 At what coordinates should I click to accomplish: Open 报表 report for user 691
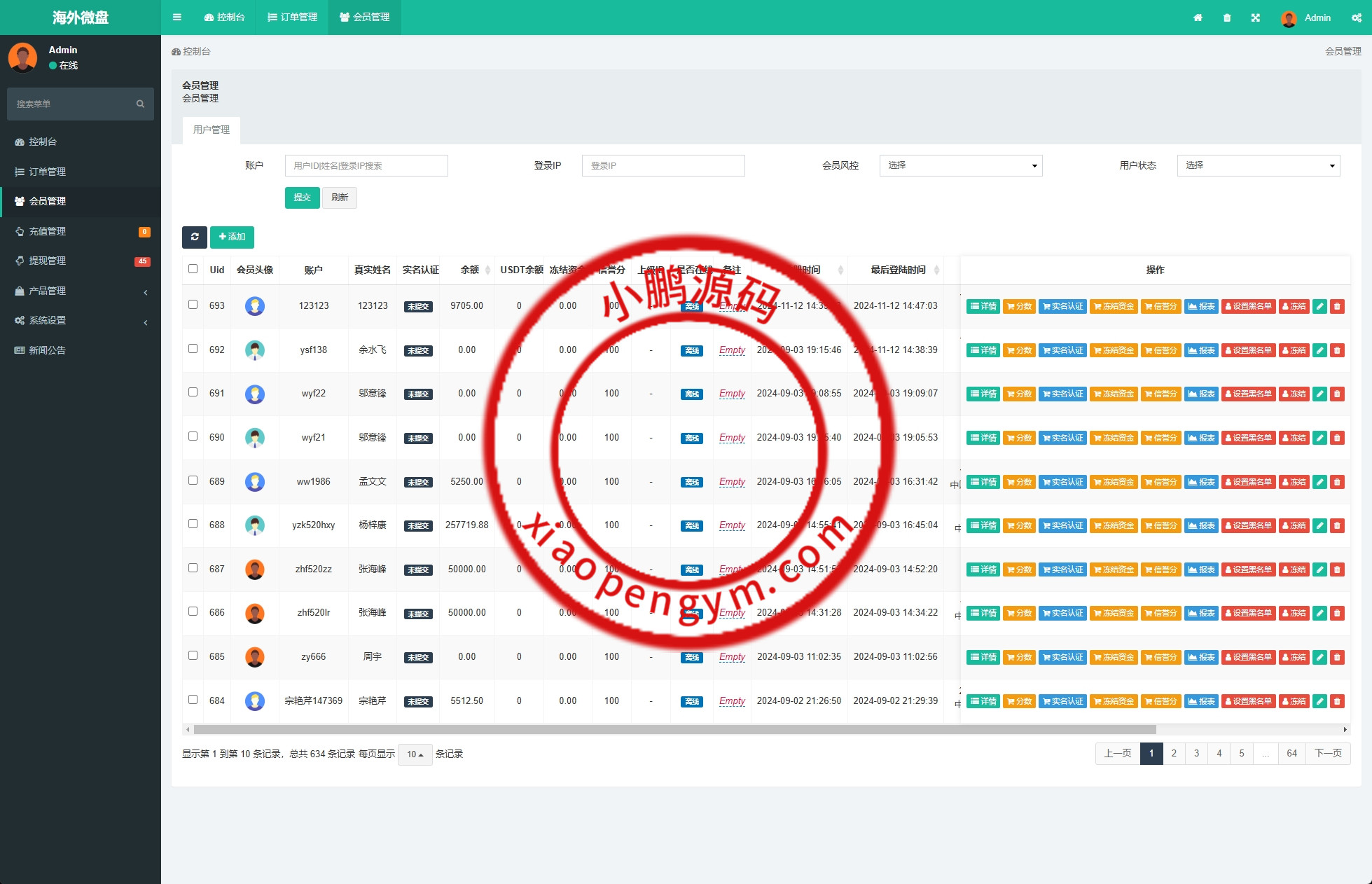tap(1201, 394)
